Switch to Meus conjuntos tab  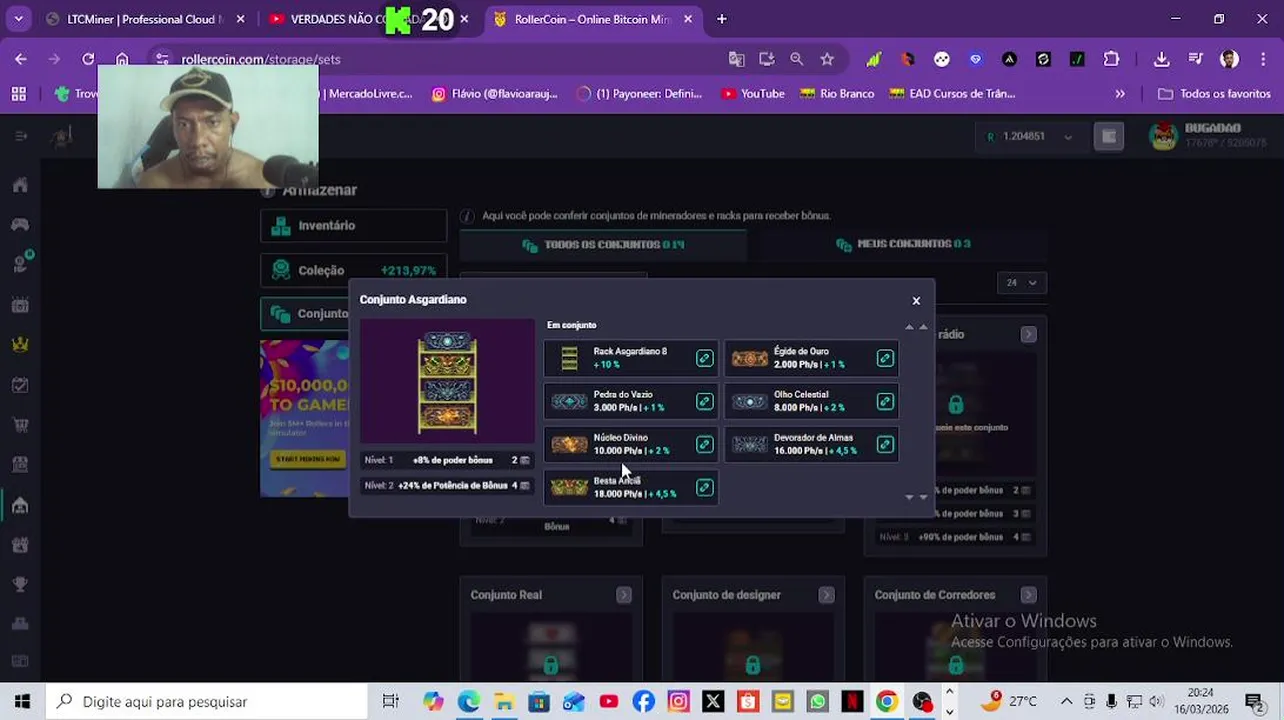point(903,244)
